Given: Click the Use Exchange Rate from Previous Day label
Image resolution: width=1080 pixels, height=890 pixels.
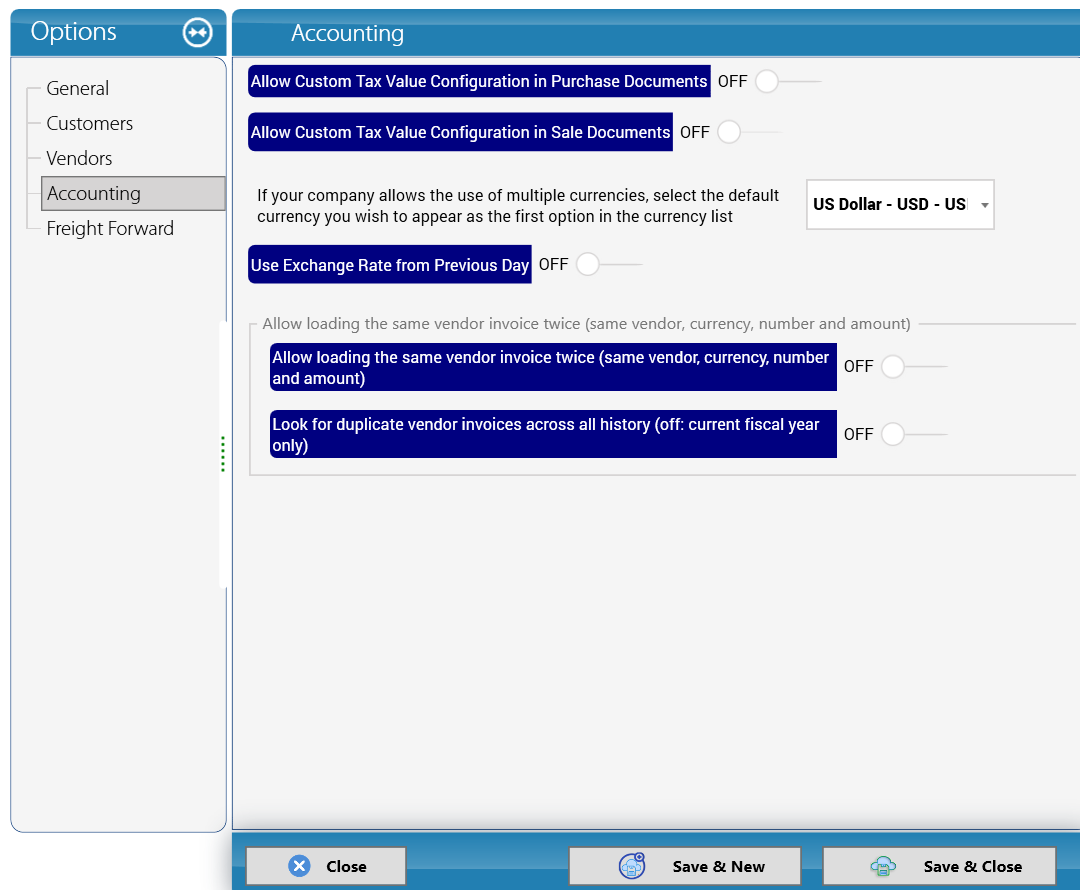Looking at the screenshot, I should click(x=390, y=265).
